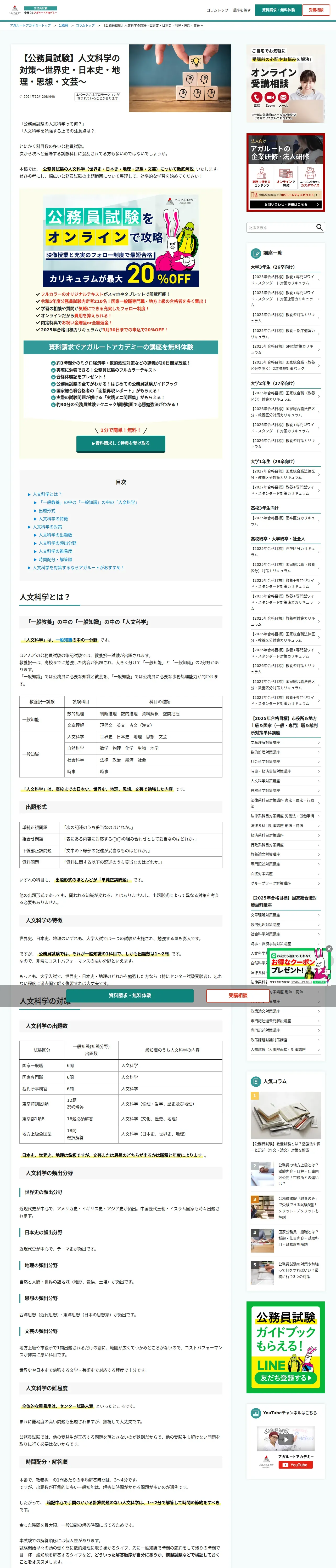This screenshot has width=336, height=1568.
Task: Go to アガルートアカデミートップ breadcrumb
Action: 31,26
